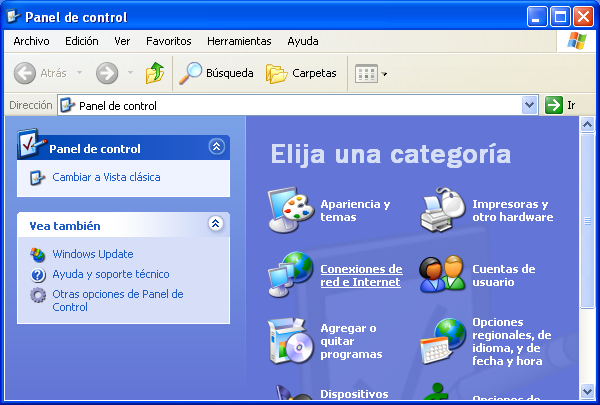The width and height of the screenshot is (600, 405).
Task: Click the Agregar o quitar programas icon
Action: (290, 340)
